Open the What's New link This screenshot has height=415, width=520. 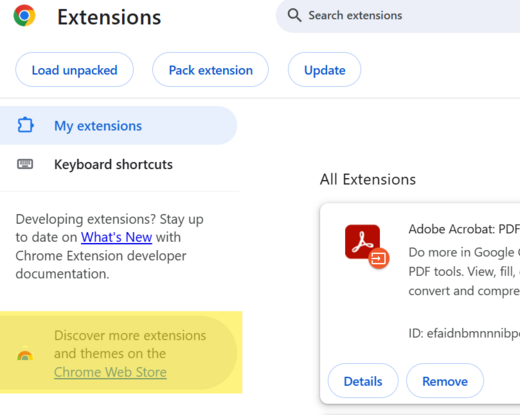(x=116, y=237)
